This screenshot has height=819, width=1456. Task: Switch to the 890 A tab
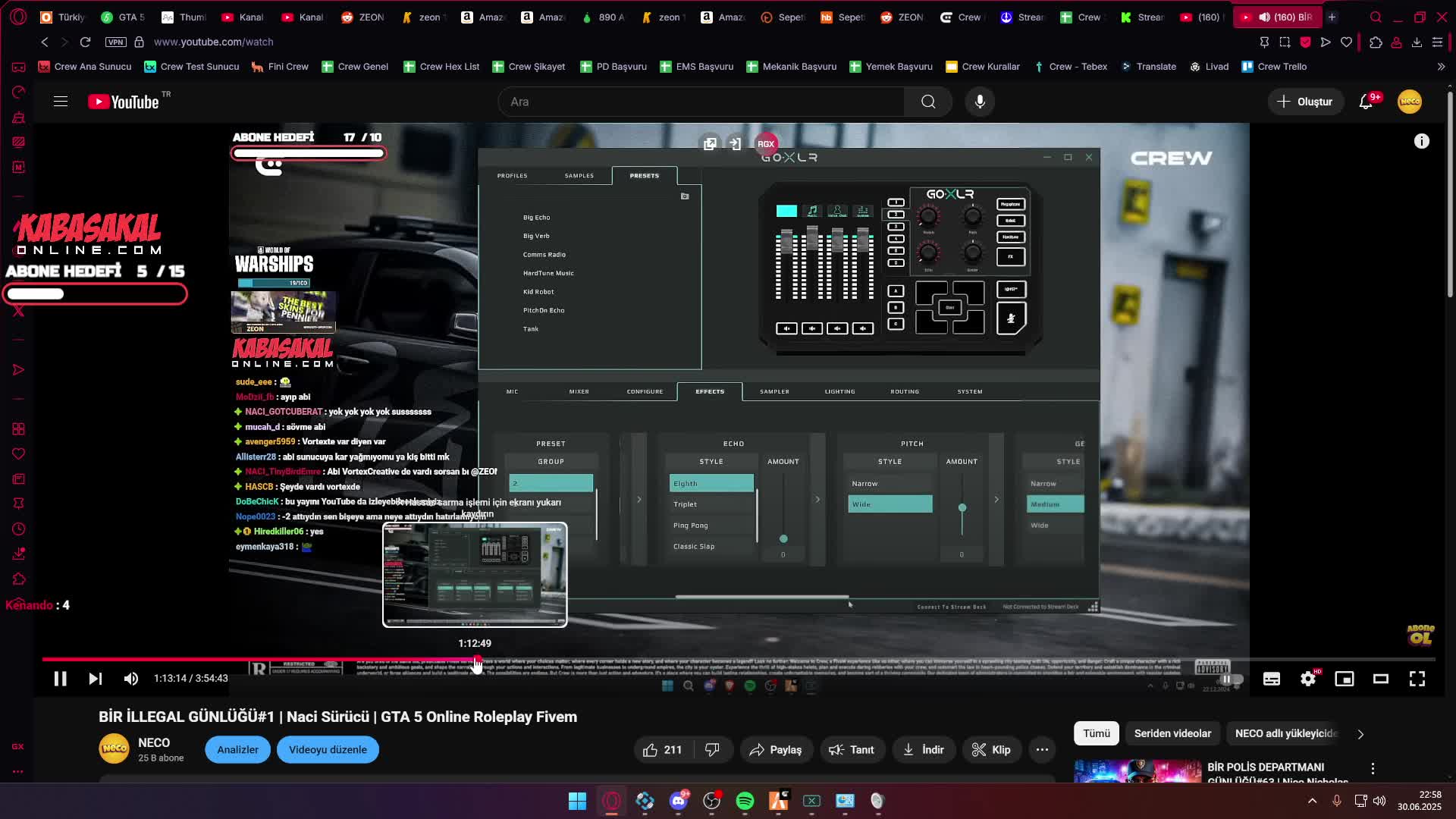(x=604, y=17)
